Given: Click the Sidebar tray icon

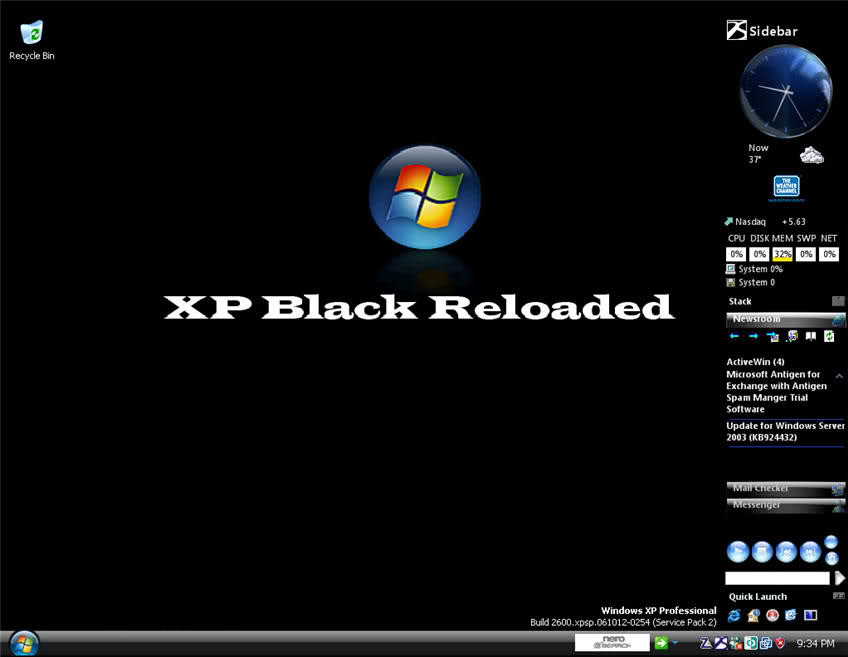Looking at the screenshot, I should pos(720,643).
